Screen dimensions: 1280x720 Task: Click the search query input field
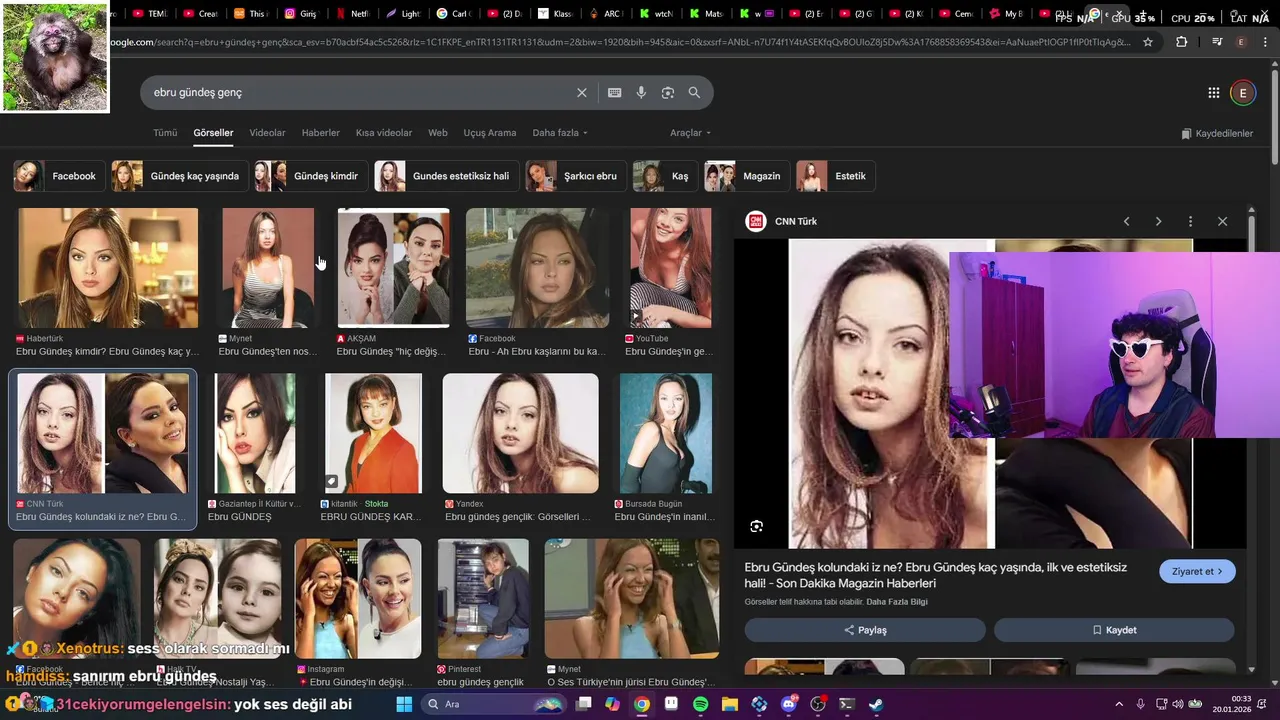click(x=360, y=92)
